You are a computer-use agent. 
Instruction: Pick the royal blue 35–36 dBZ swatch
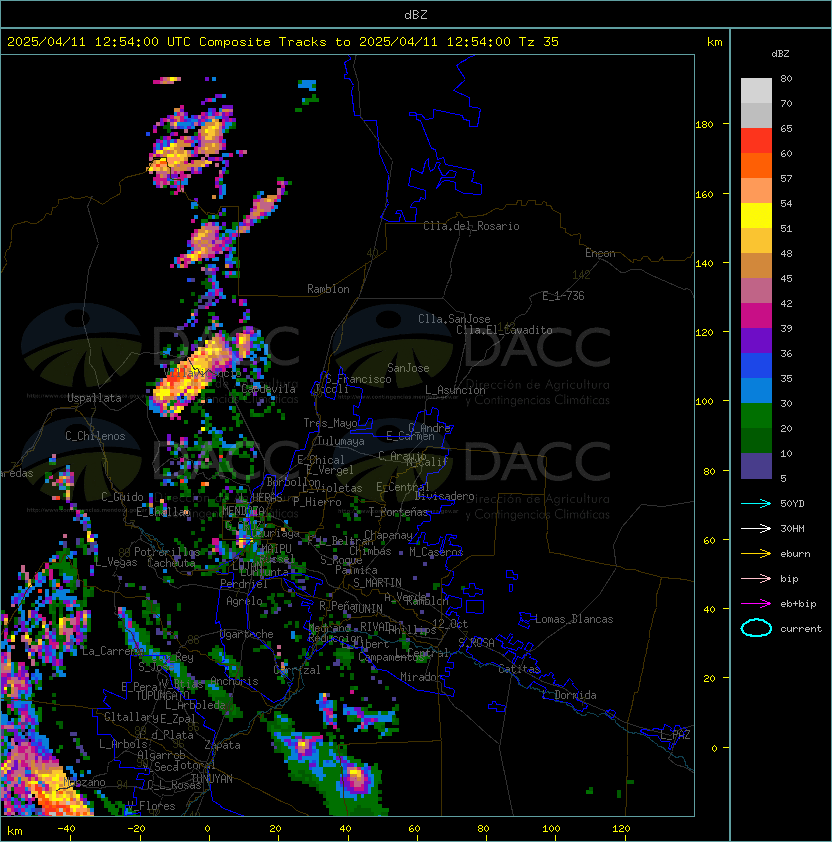tap(756, 366)
